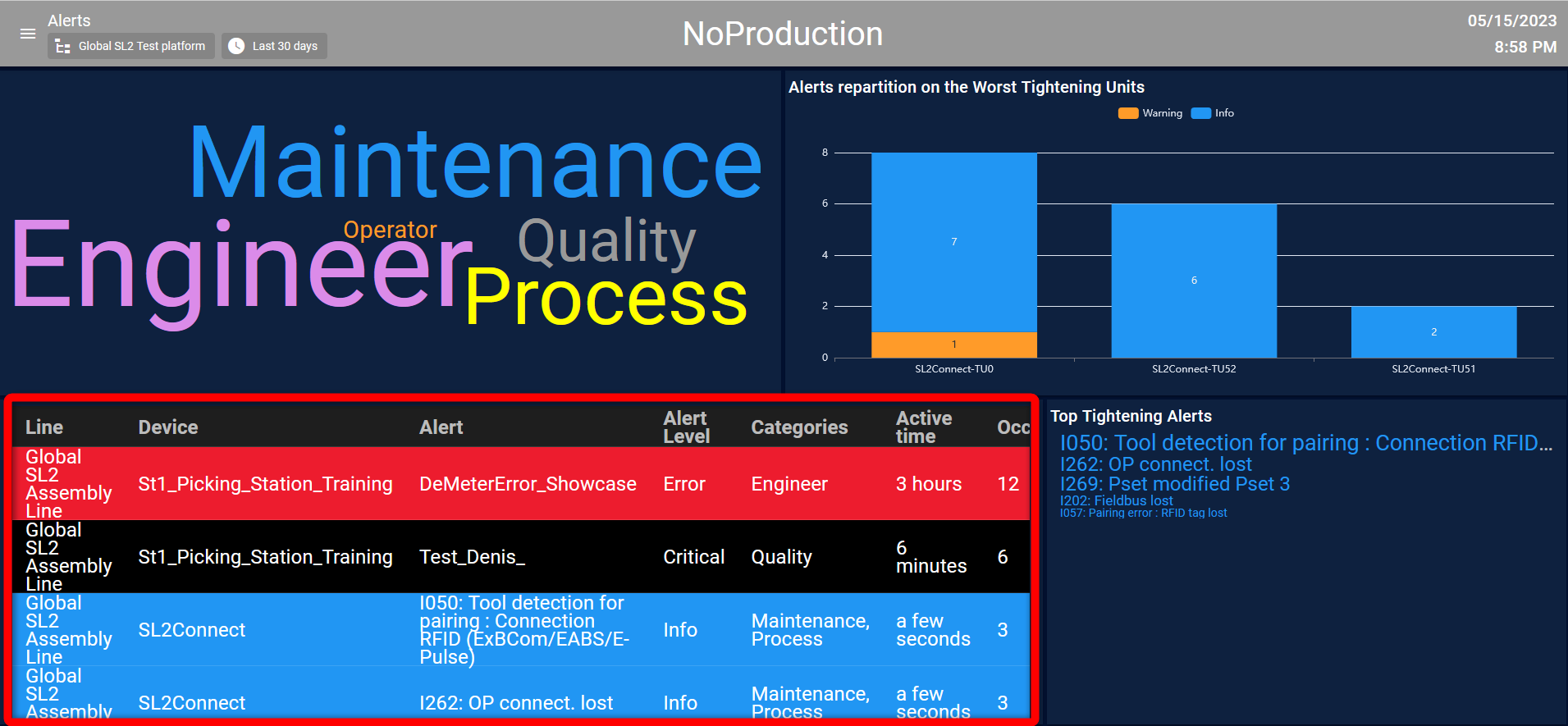Open I269: Pset modified Pset 3 alert

tap(1174, 484)
